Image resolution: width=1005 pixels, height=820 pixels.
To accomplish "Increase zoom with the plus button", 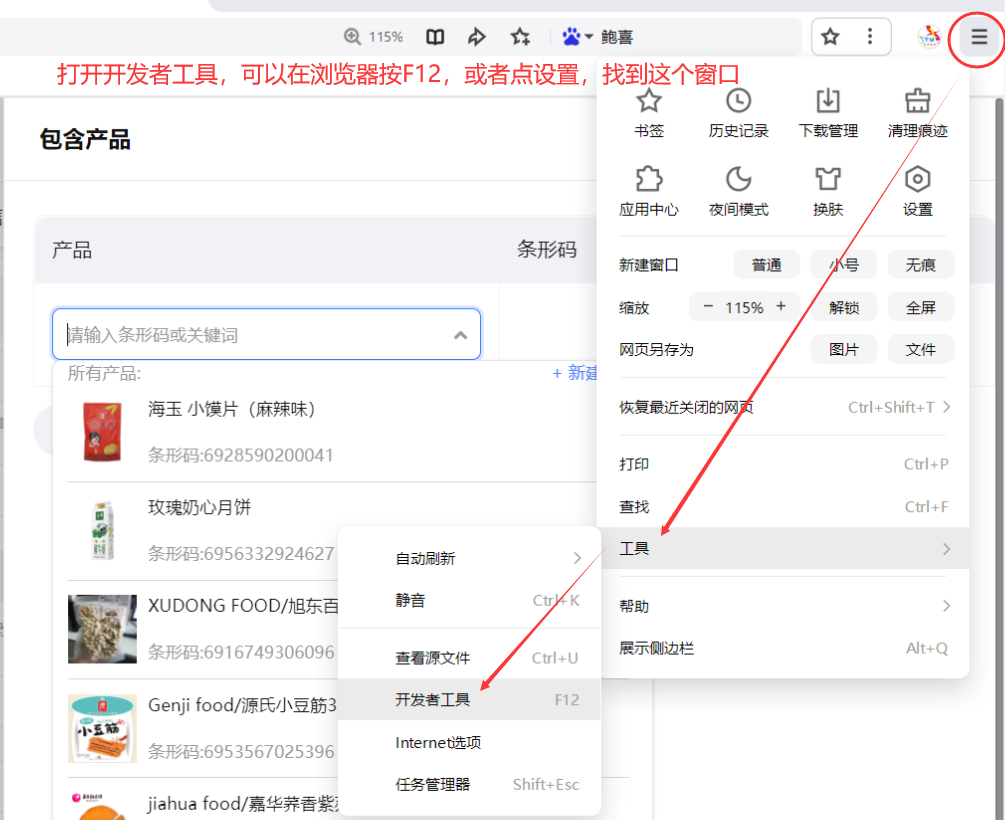I will coord(781,307).
